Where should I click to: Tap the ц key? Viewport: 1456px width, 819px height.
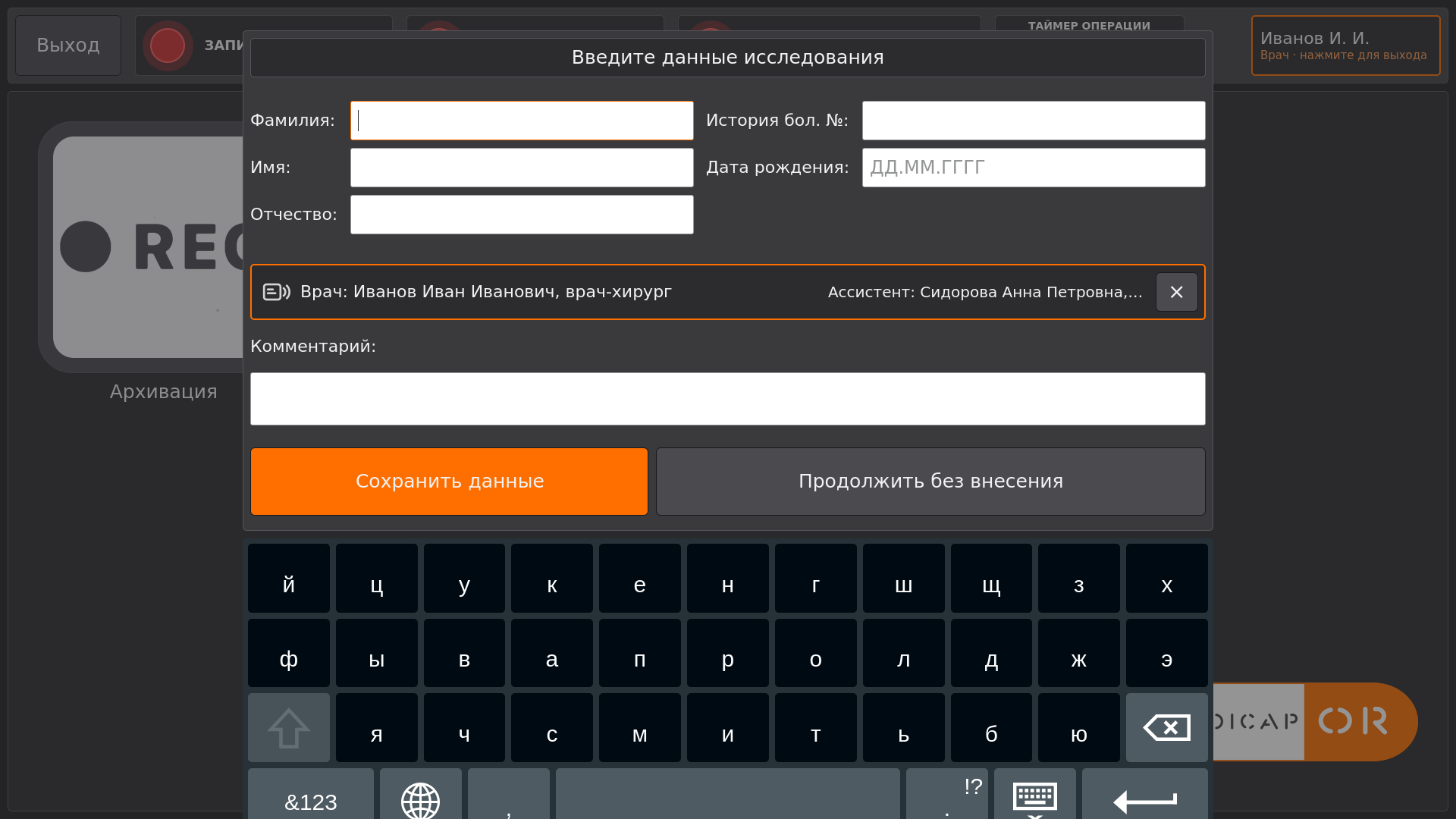coord(376,578)
